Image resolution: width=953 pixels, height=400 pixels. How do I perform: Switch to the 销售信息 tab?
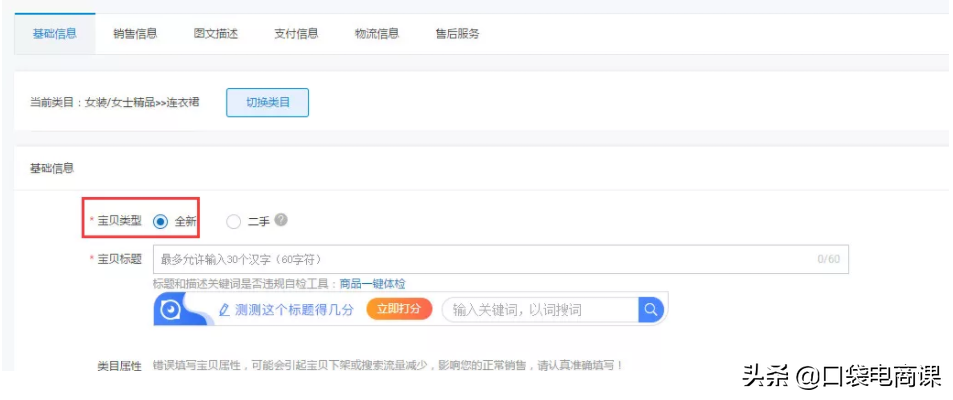[x=135, y=33]
